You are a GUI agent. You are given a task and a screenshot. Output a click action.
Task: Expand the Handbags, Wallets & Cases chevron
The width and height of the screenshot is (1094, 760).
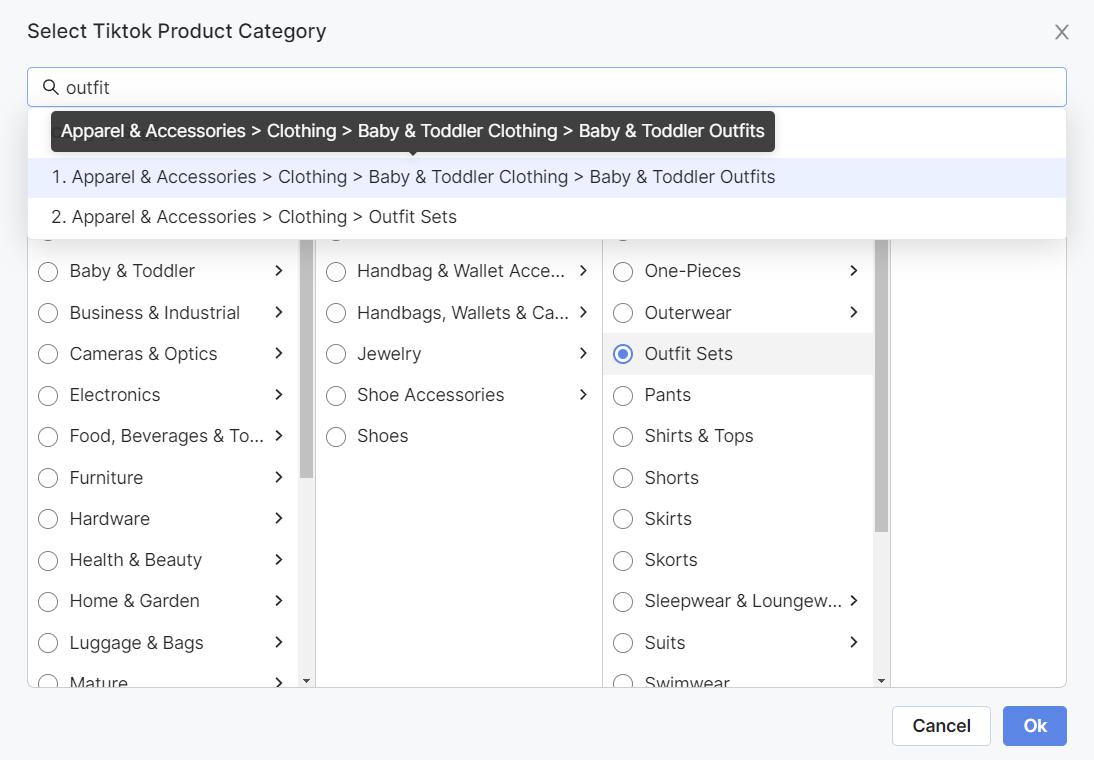(583, 312)
